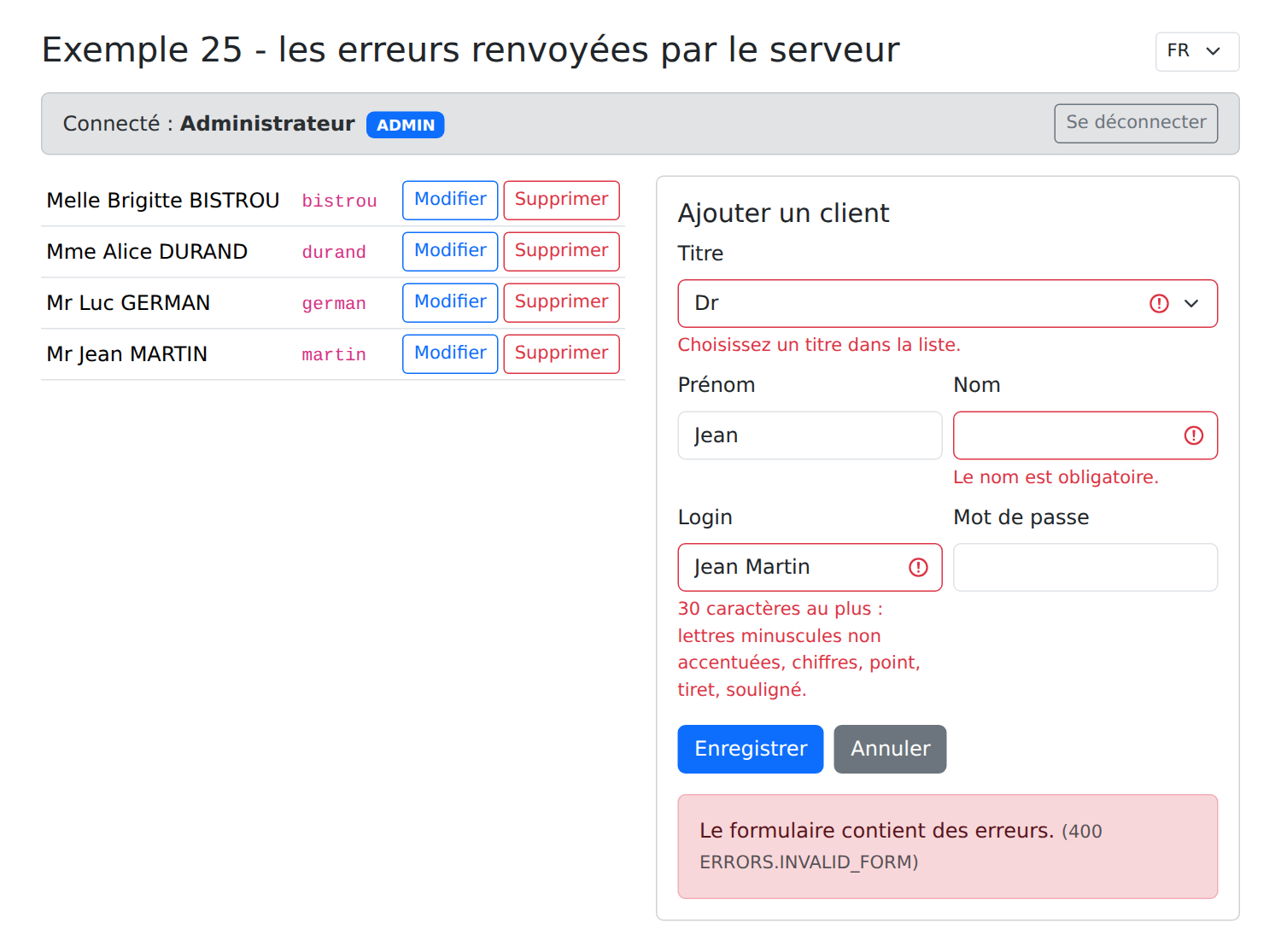Remove the Mr Luc GERMAN client

pos(561,302)
